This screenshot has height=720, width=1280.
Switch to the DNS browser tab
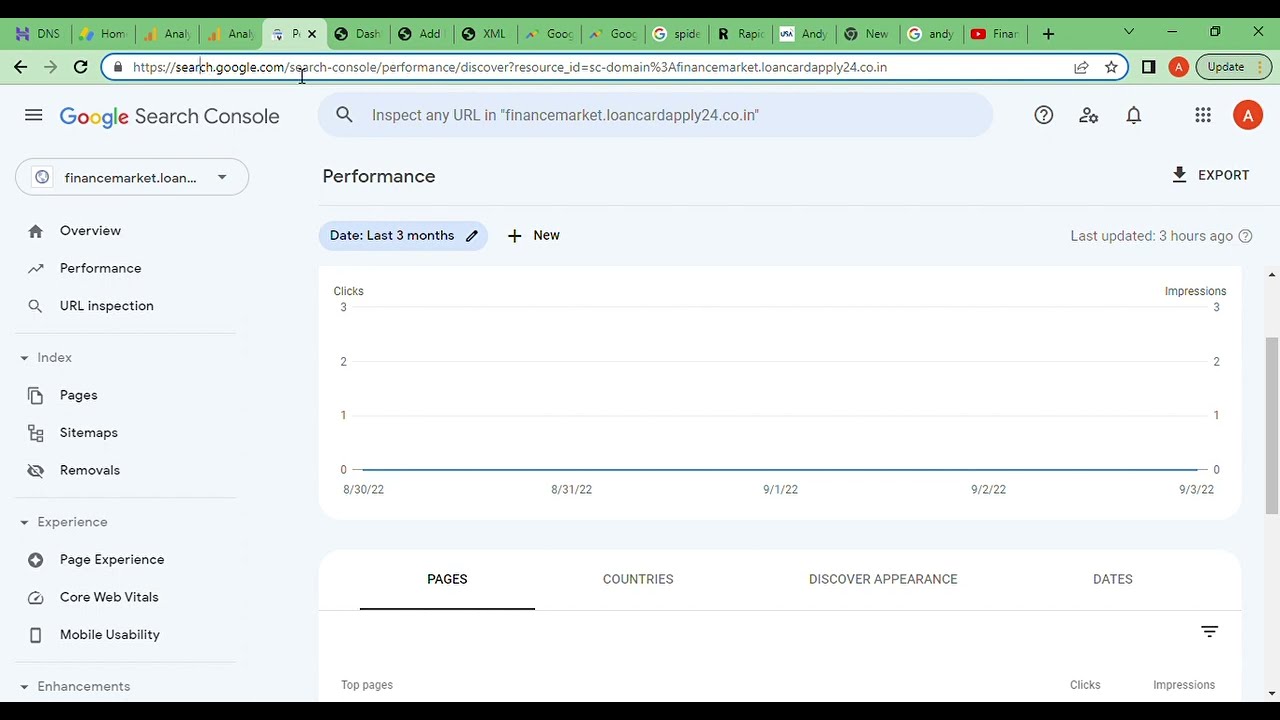pyautogui.click(x=38, y=34)
